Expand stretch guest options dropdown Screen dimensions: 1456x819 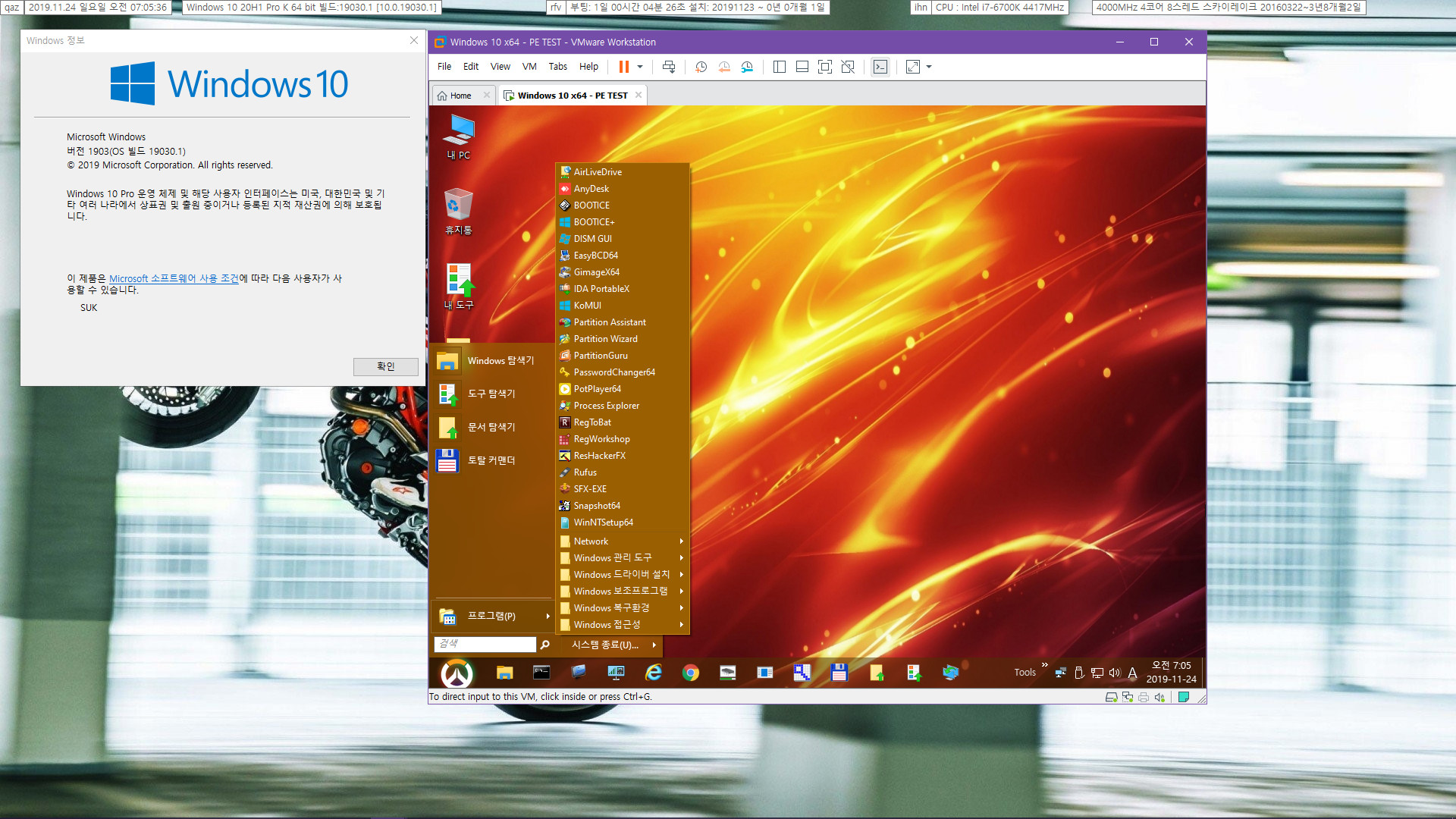click(x=929, y=67)
